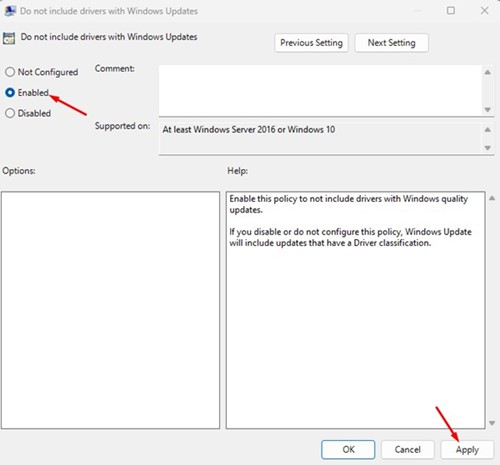Select the Not Configured radio button
The width and height of the screenshot is (500, 465).
pyautogui.click(x=10, y=72)
